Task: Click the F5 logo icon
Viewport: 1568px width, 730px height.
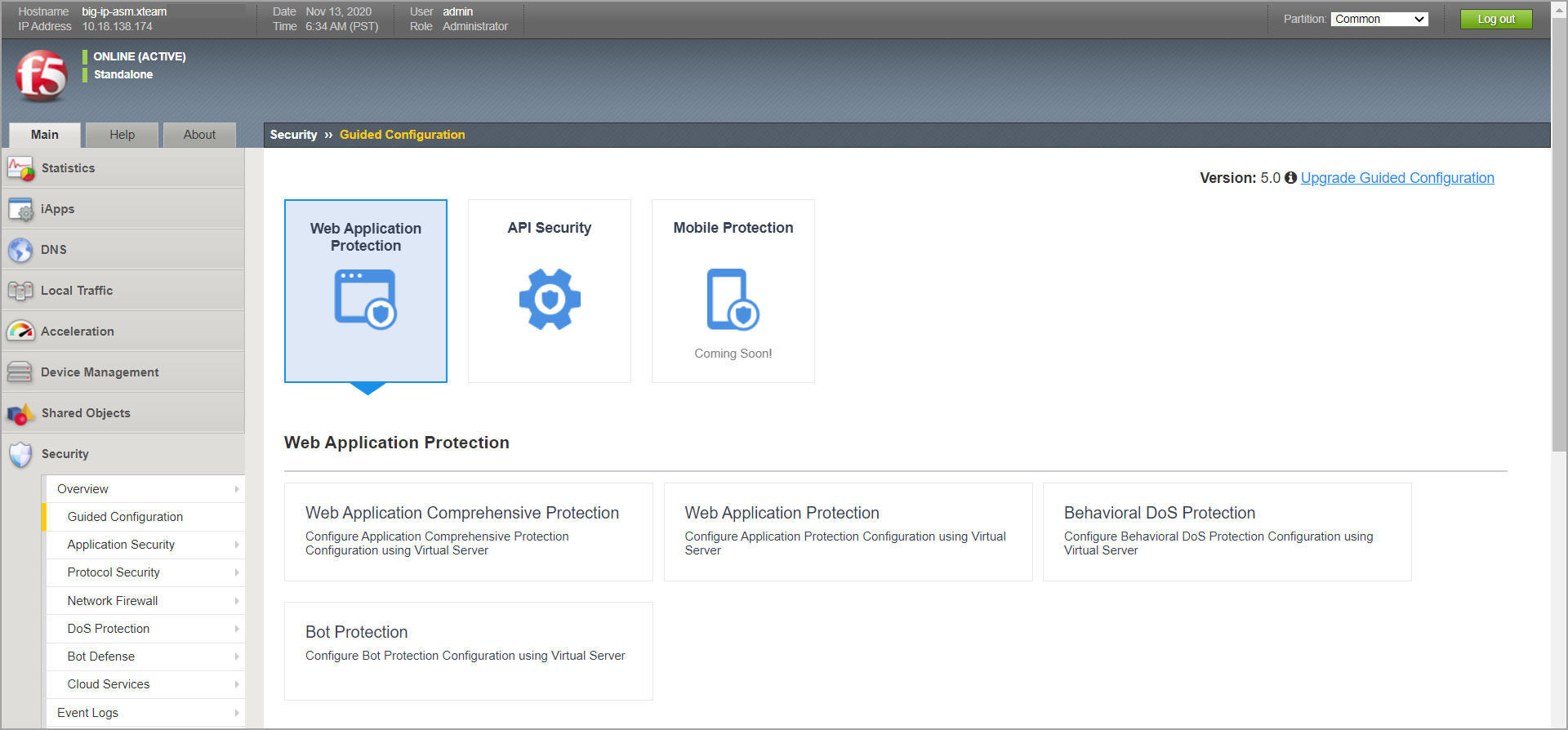Action: tap(42, 76)
